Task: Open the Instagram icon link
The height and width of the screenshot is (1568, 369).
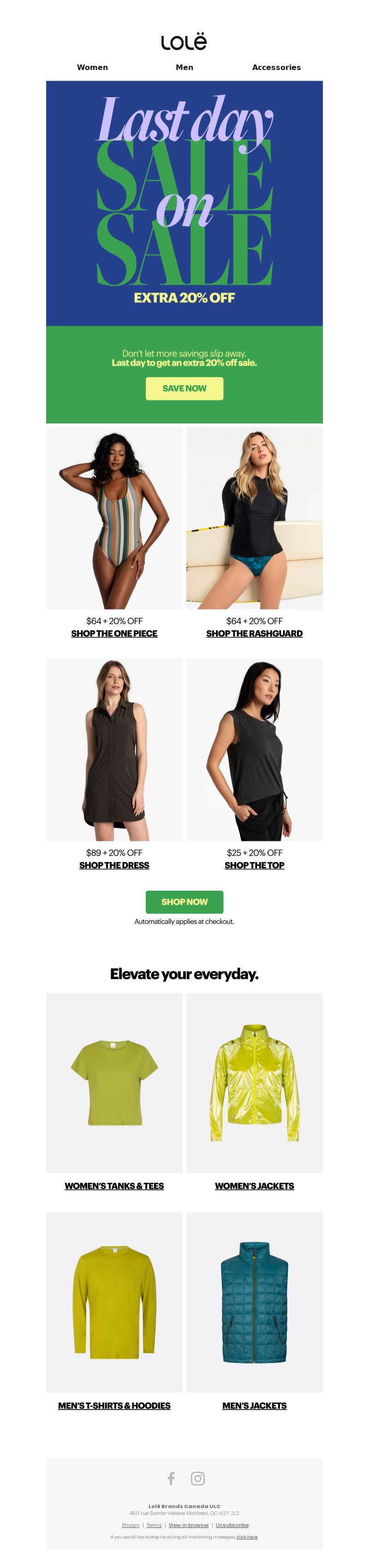Action: click(x=198, y=1478)
